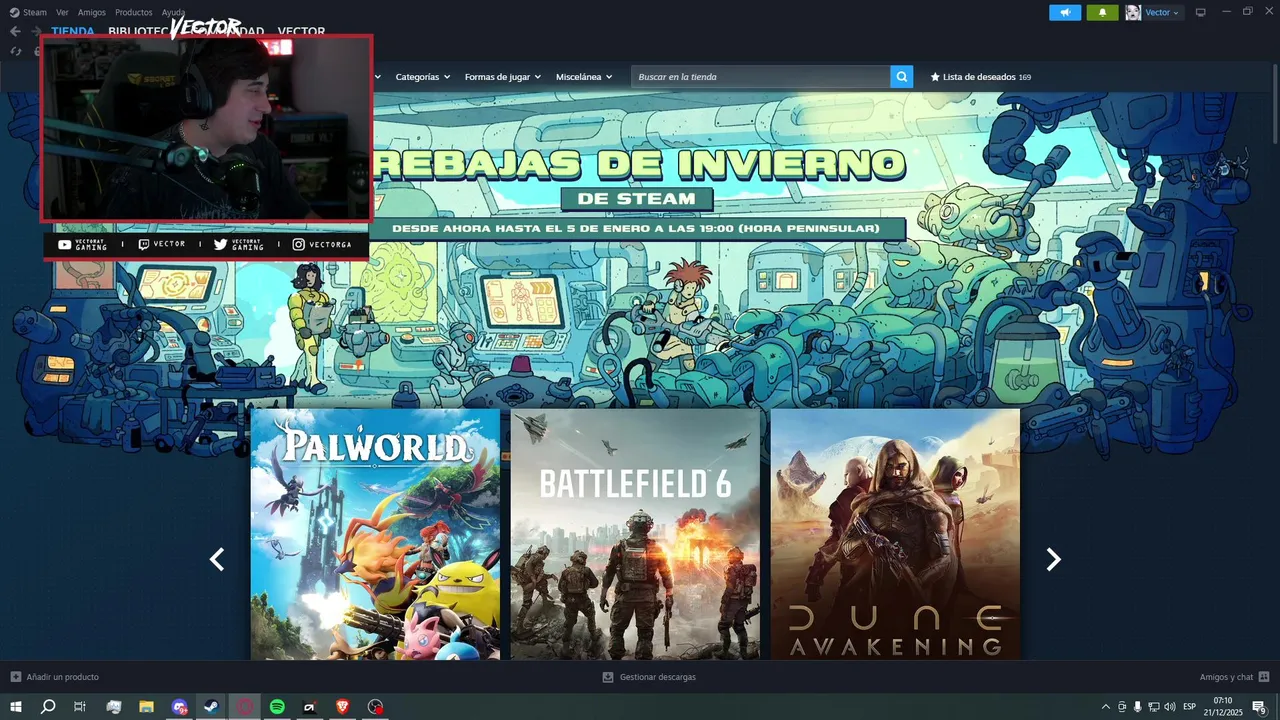Open the volume speaker tray icon
The width and height of the screenshot is (1280, 720).
[x=1169, y=707]
